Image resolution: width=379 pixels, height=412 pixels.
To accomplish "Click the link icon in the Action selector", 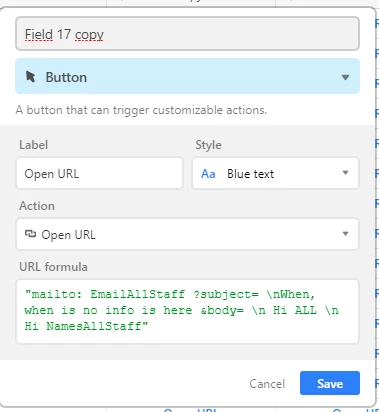I will click(x=30, y=234).
